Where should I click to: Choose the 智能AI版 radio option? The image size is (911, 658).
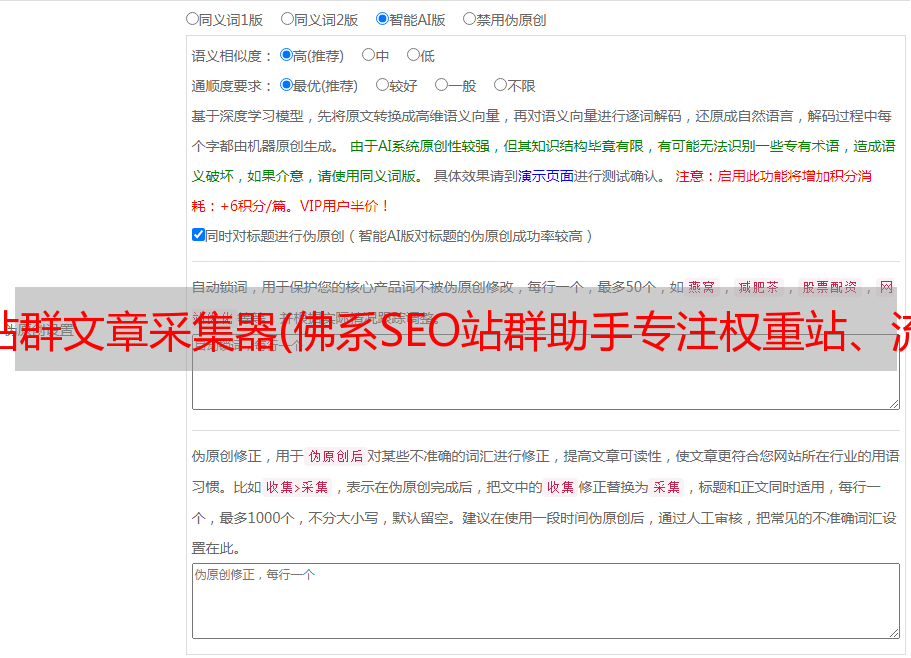(x=382, y=19)
